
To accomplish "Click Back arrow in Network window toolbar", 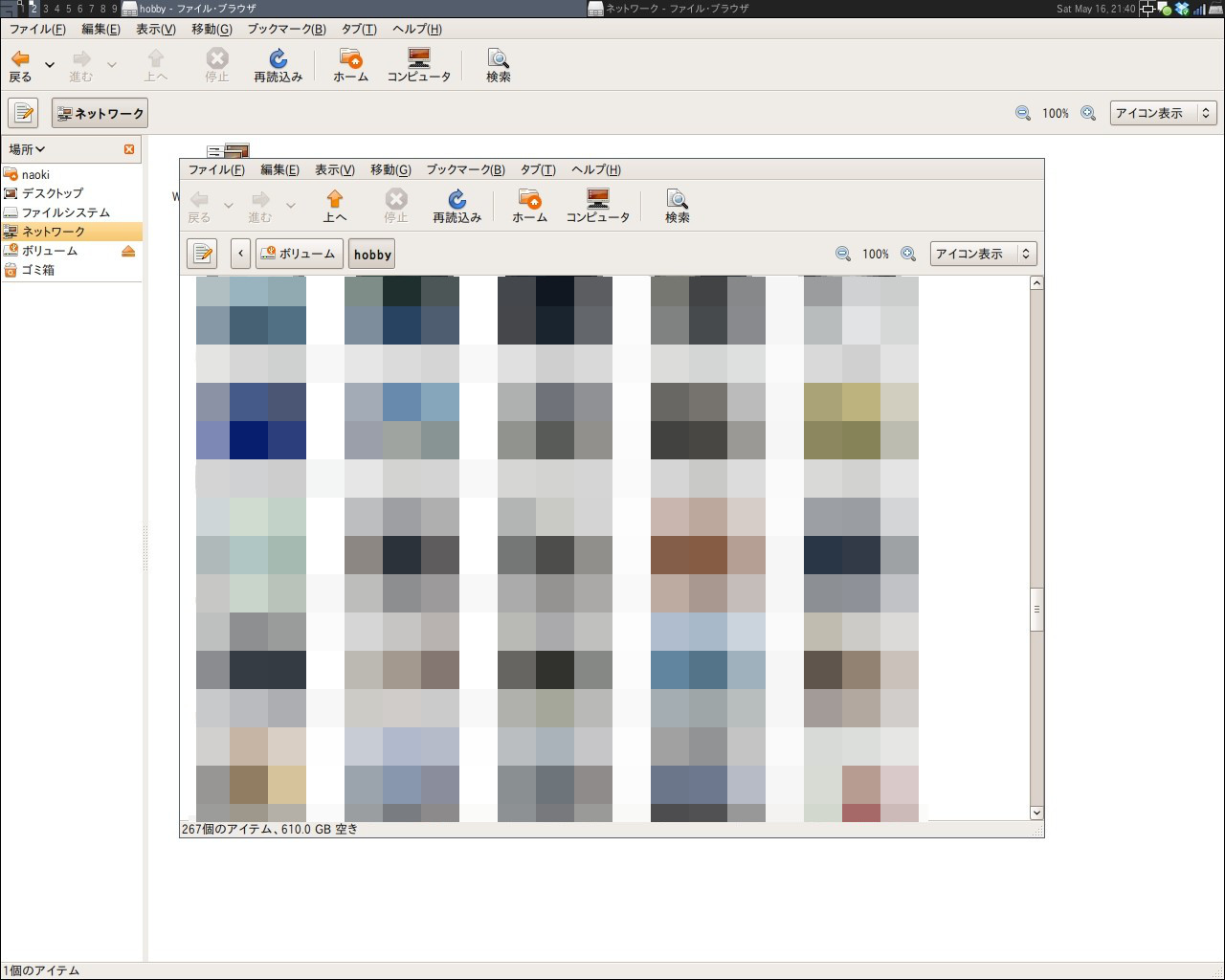I will 20,65.
